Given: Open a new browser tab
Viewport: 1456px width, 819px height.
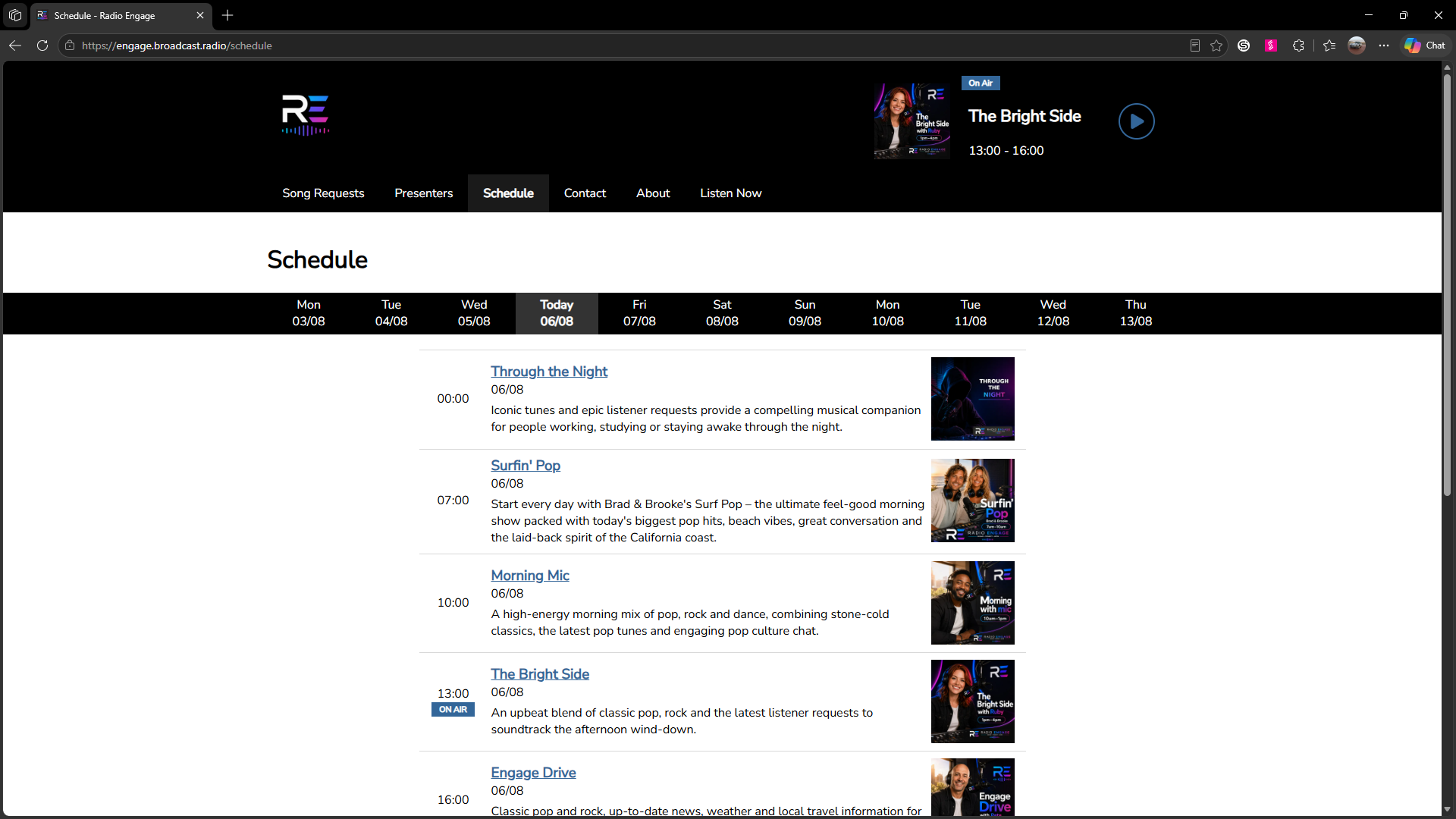Looking at the screenshot, I should 227,15.
